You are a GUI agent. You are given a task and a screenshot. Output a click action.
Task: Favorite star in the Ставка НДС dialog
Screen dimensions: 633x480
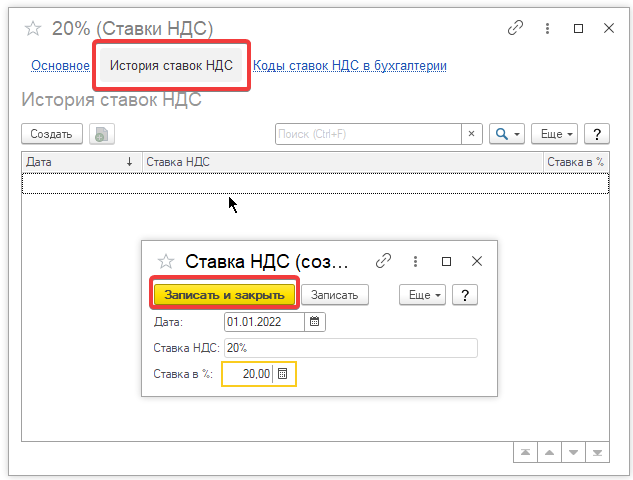point(166,262)
